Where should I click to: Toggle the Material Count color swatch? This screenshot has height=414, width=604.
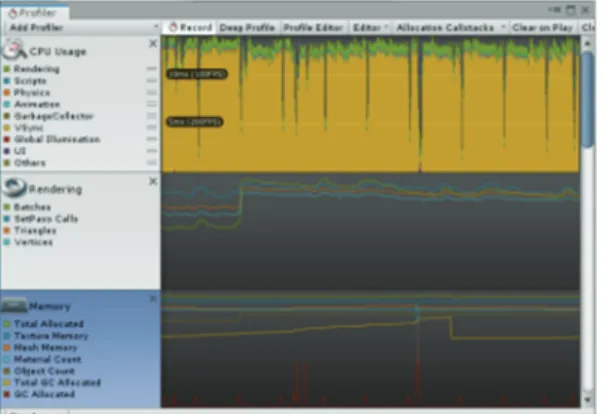pos(7,359)
